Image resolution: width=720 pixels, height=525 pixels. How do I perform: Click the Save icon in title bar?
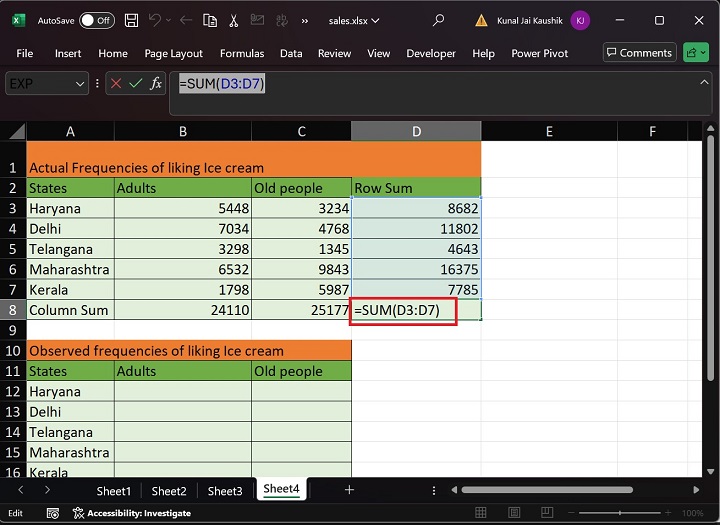pos(132,20)
